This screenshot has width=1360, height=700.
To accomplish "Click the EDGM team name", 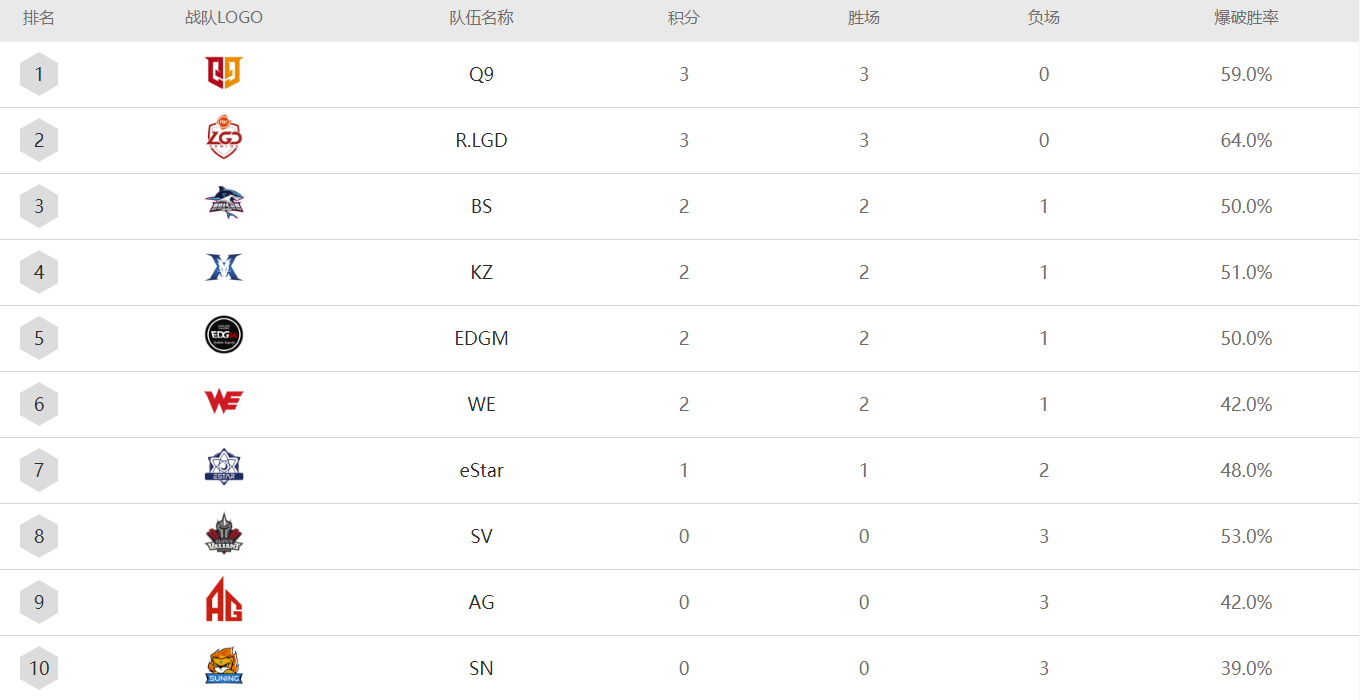I will 482,338.
